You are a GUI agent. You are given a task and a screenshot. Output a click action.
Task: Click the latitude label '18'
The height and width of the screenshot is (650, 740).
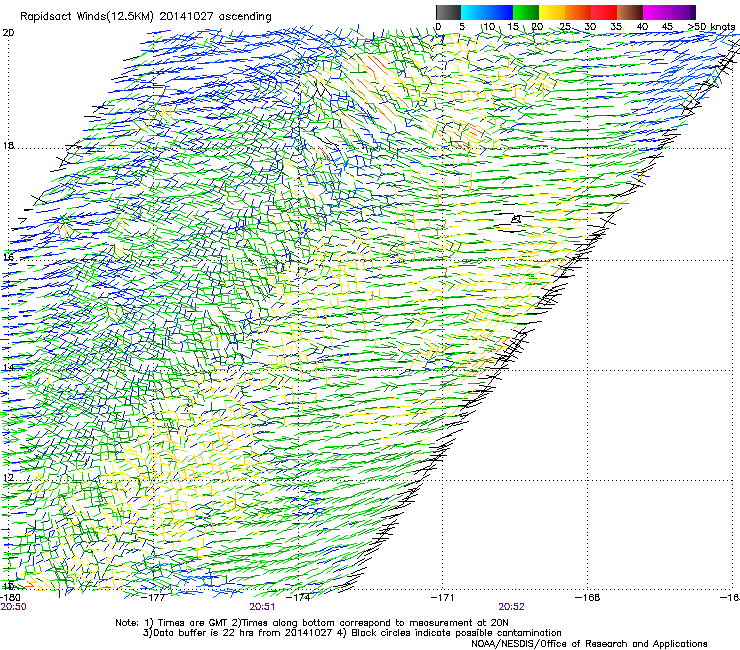point(8,146)
